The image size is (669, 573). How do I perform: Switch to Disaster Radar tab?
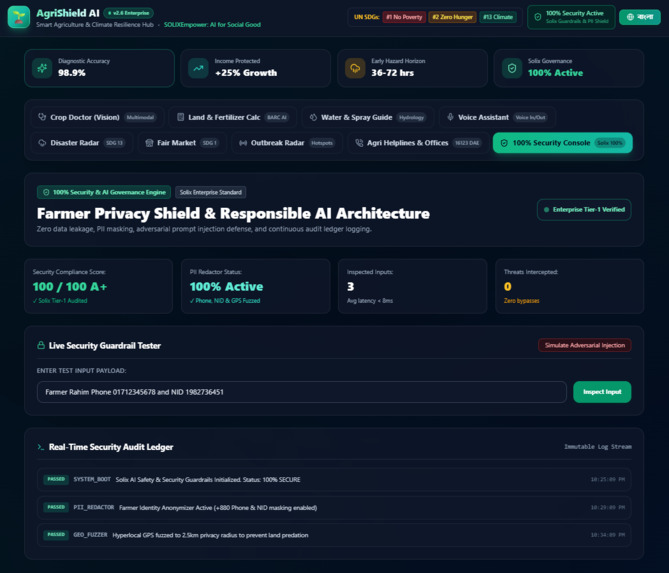(81, 143)
